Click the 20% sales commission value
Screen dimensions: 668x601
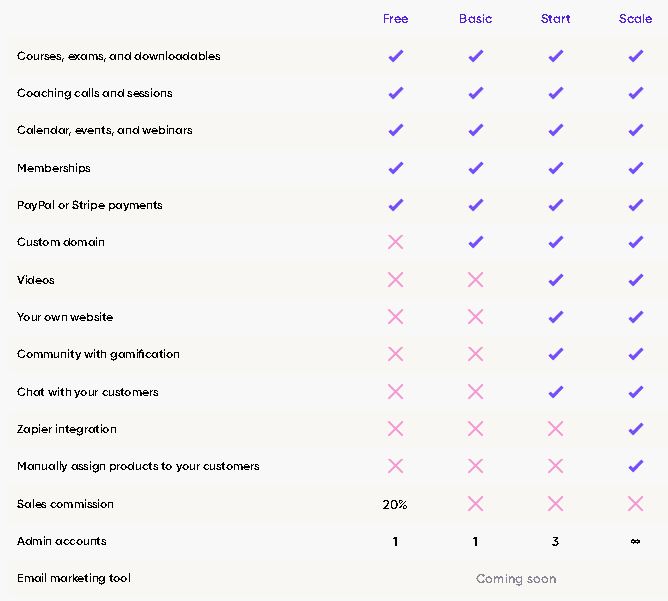point(395,504)
